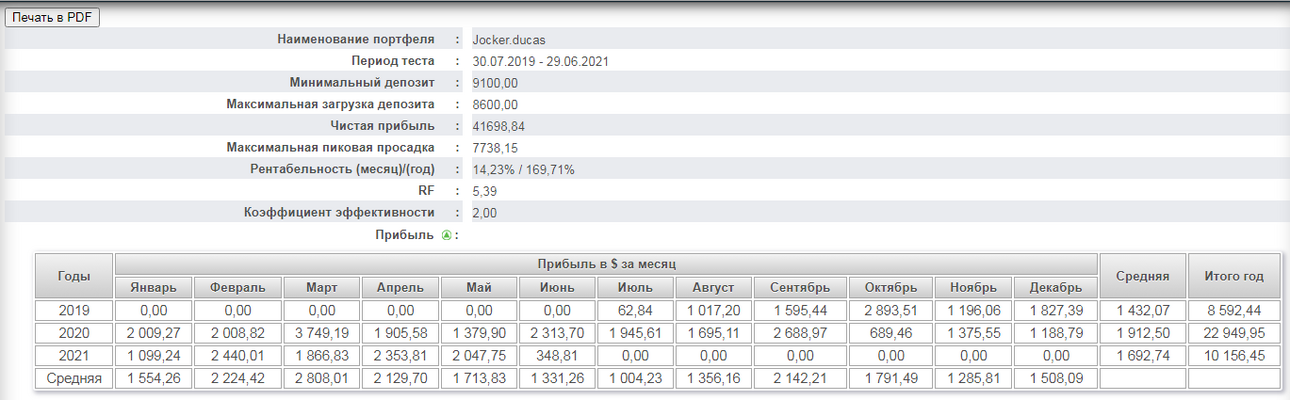Viewport: 1290px width, 400px height.
Task: Click 2021 average cell 1 692,74
Action: pos(1143,355)
